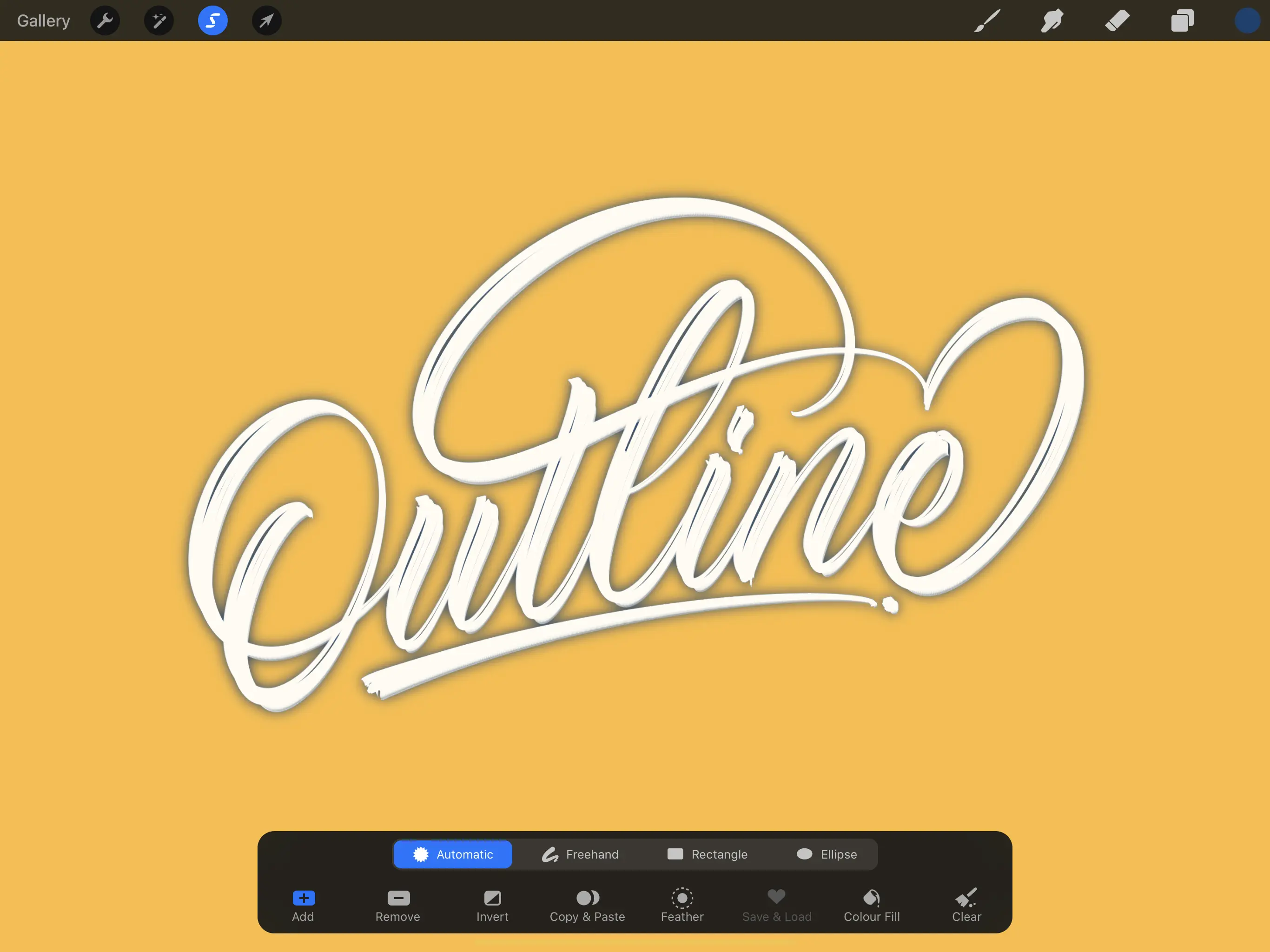The image size is (1270, 952).
Task: Select the Eraser tool
Action: pos(1117,20)
